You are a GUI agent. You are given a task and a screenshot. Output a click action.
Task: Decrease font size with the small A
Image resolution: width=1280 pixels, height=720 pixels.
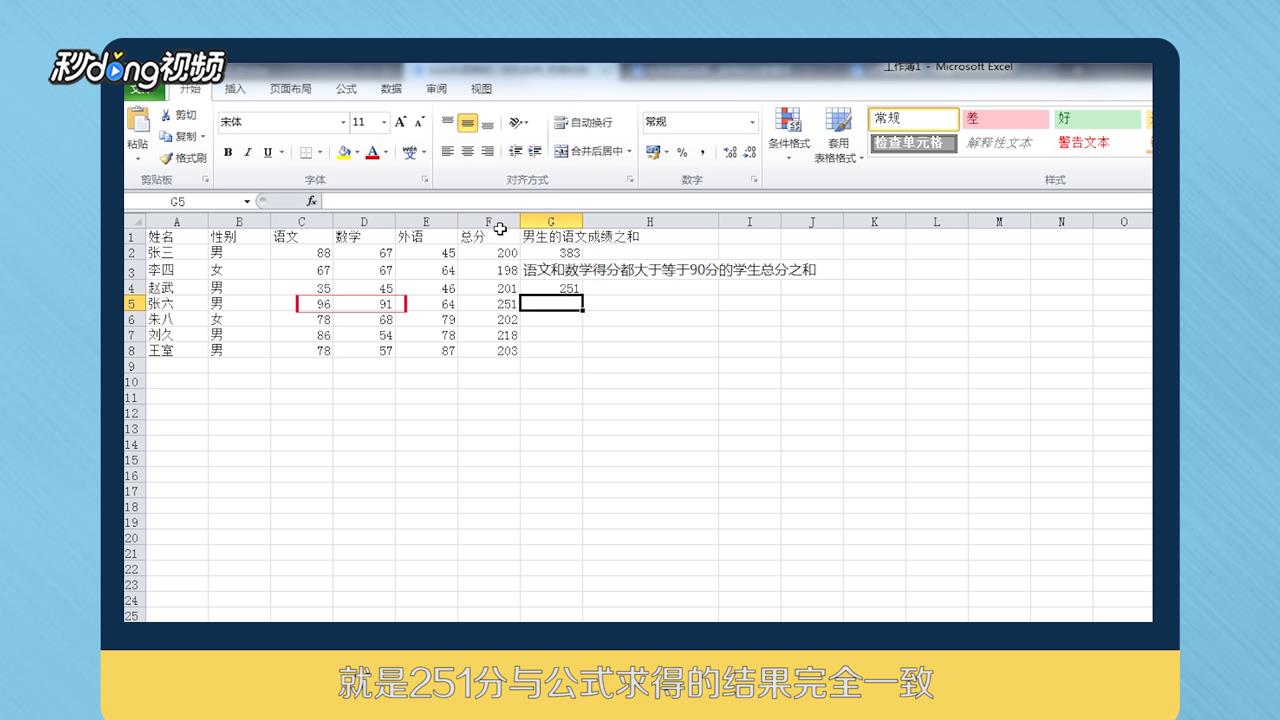tap(420, 122)
